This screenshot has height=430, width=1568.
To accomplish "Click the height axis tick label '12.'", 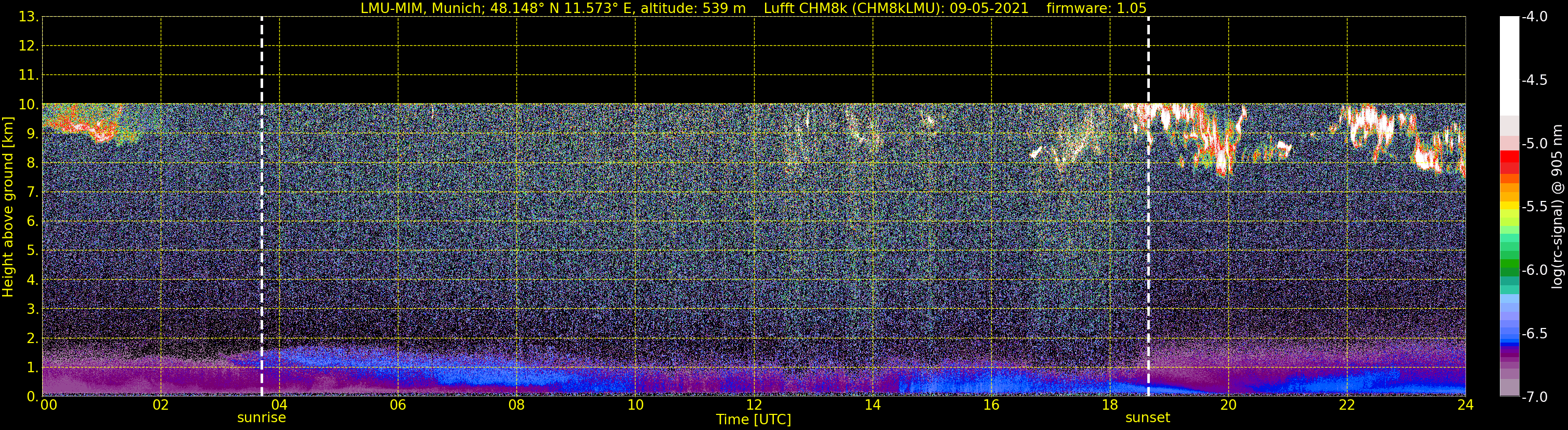I will point(29,46).
